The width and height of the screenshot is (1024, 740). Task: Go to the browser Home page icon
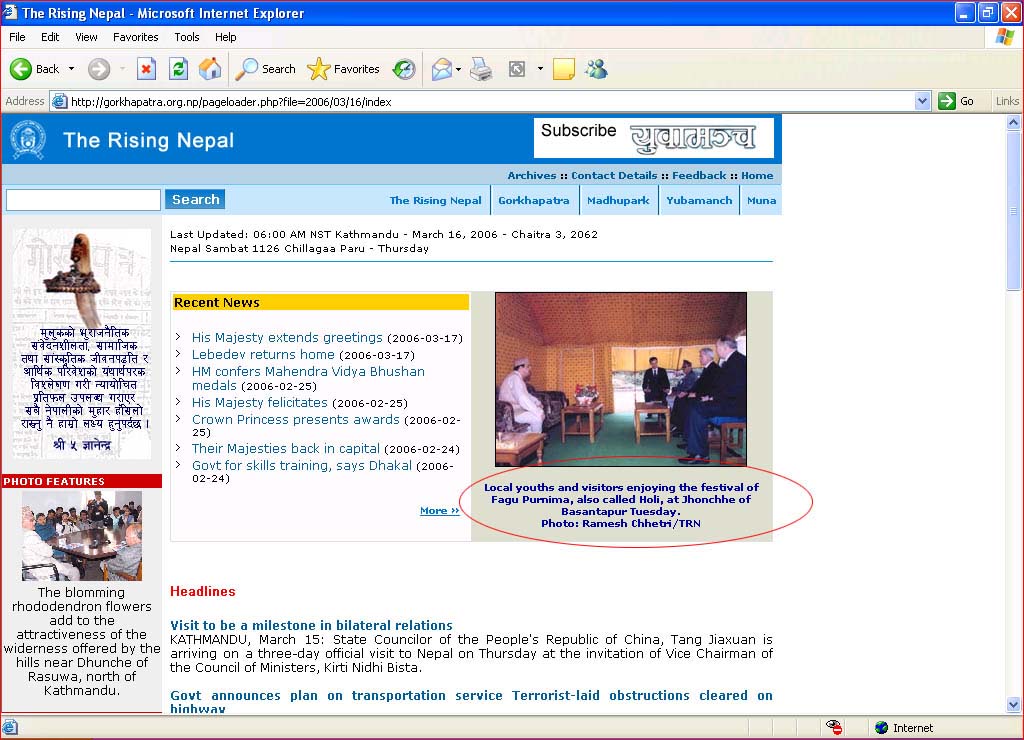pyautogui.click(x=210, y=69)
